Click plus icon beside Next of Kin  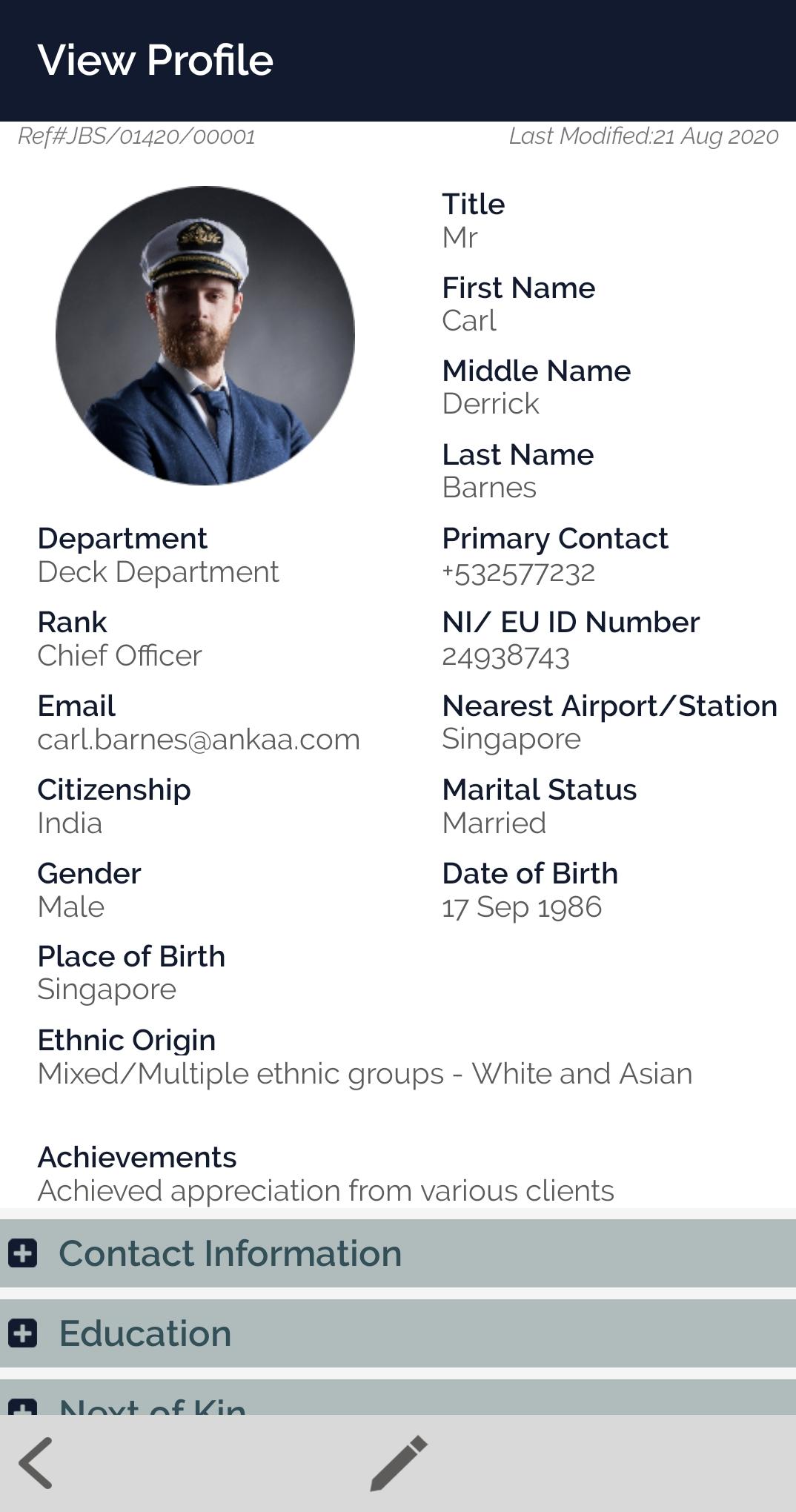coord(23,1406)
